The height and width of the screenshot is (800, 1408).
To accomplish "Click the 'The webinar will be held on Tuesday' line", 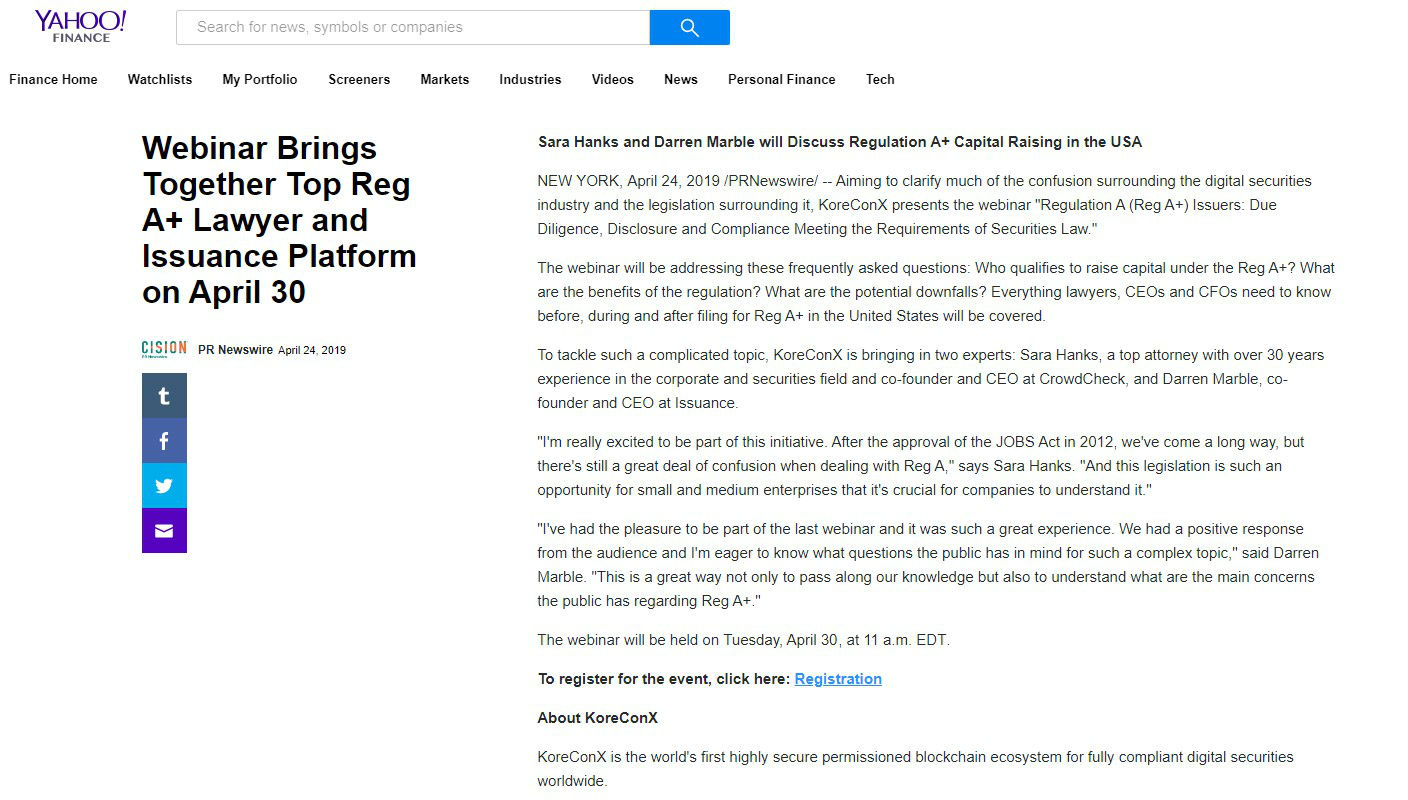I will click(x=744, y=640).
